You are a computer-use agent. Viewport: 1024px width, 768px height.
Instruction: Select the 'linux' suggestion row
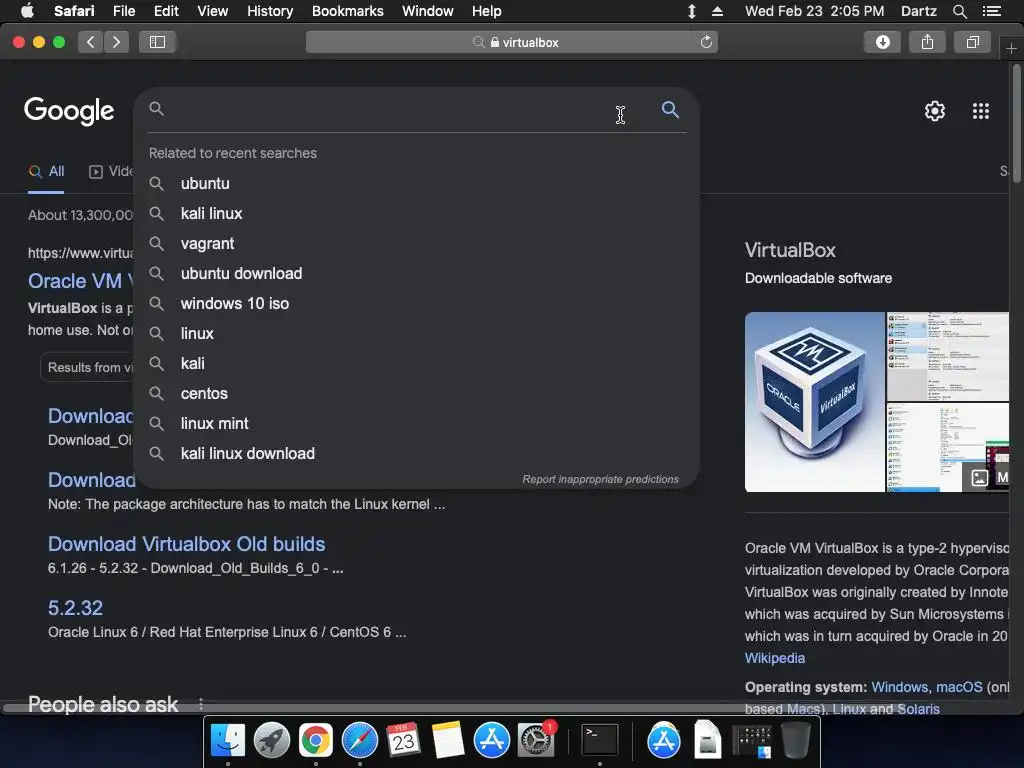tap(417, 334)
